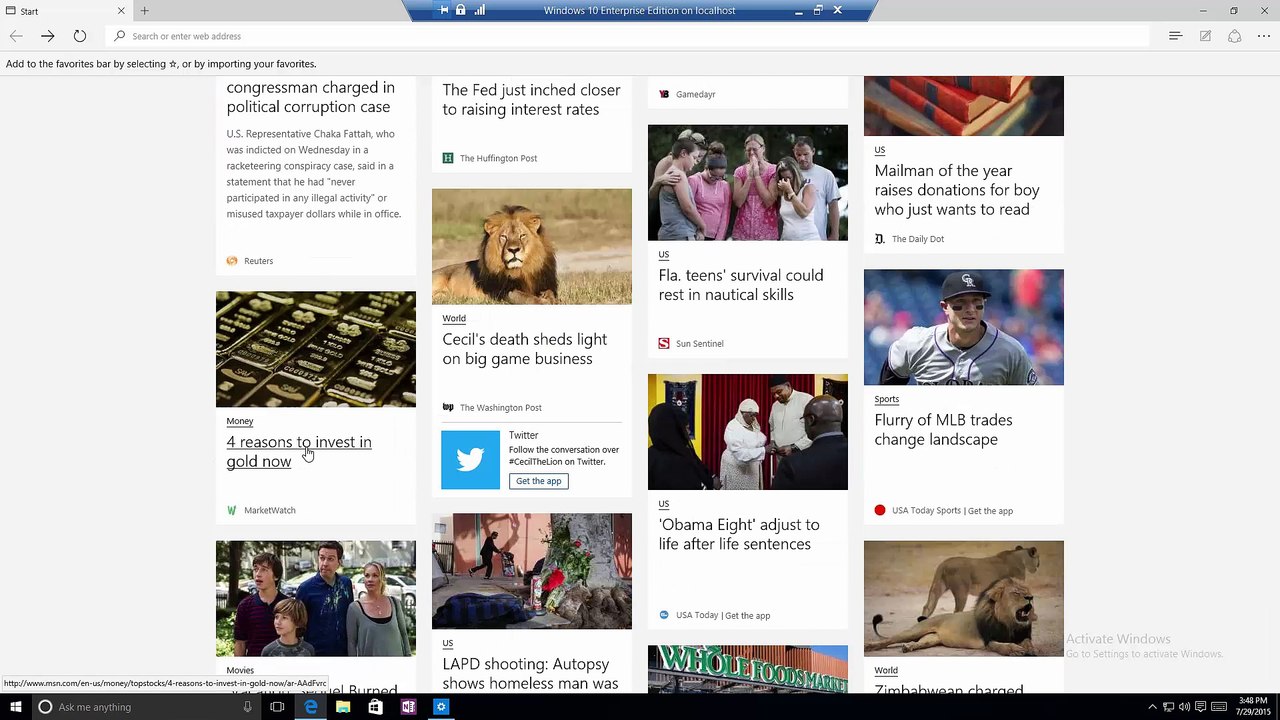Click the lion photo above Cecil's death

(532, 246)
